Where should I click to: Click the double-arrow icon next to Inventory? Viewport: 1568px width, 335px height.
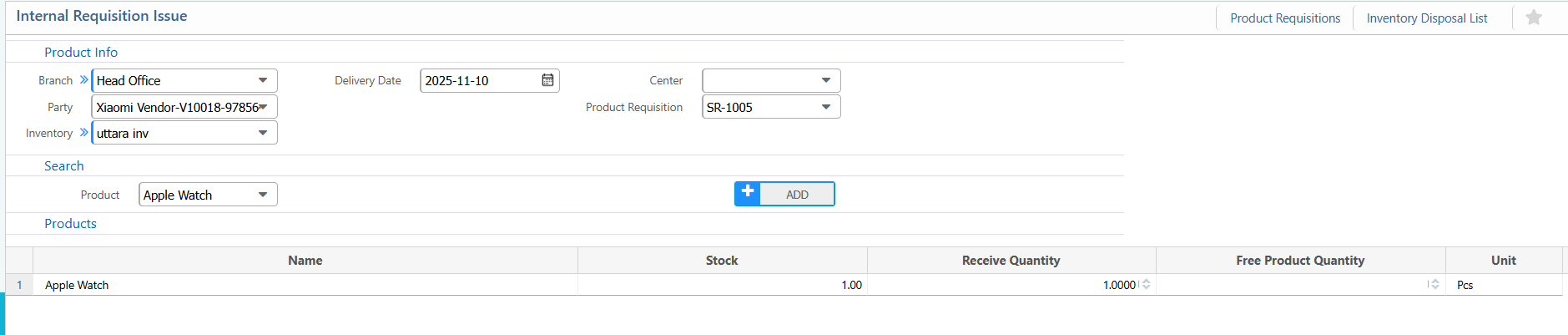tap(83, 133)
